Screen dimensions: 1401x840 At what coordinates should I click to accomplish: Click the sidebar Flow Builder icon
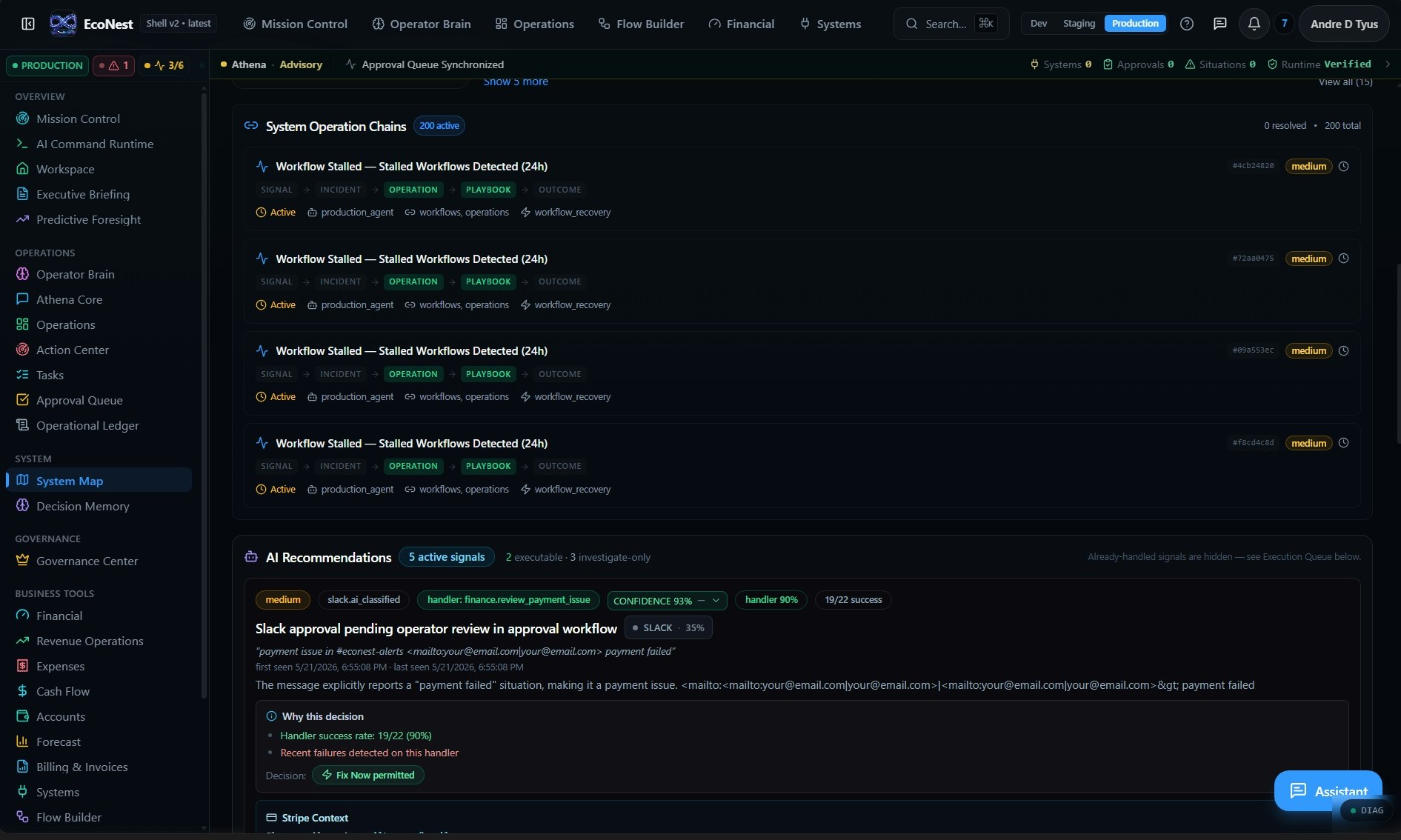click(22, 817)
